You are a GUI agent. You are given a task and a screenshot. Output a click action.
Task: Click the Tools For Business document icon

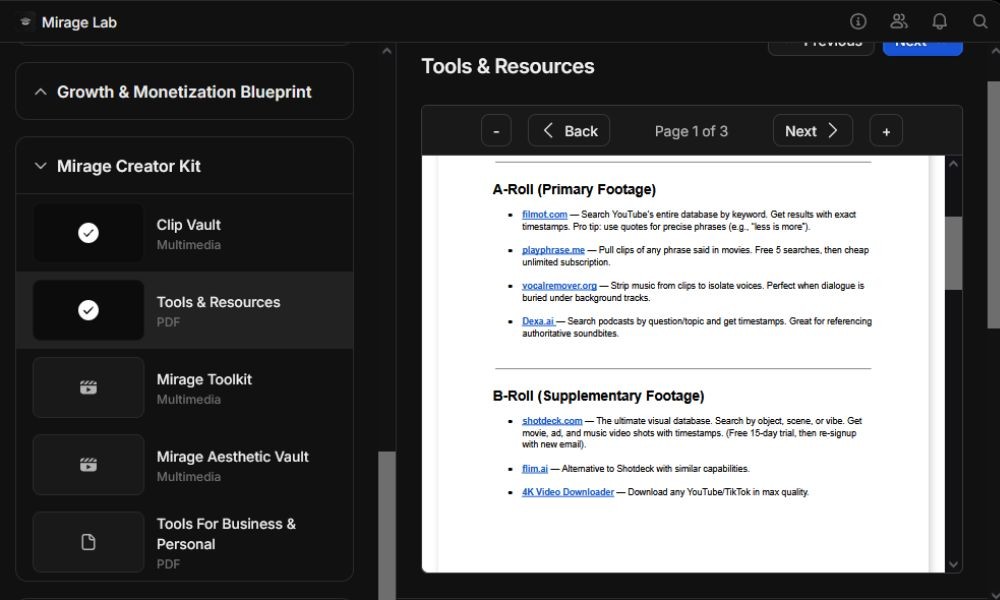point(88,542)
